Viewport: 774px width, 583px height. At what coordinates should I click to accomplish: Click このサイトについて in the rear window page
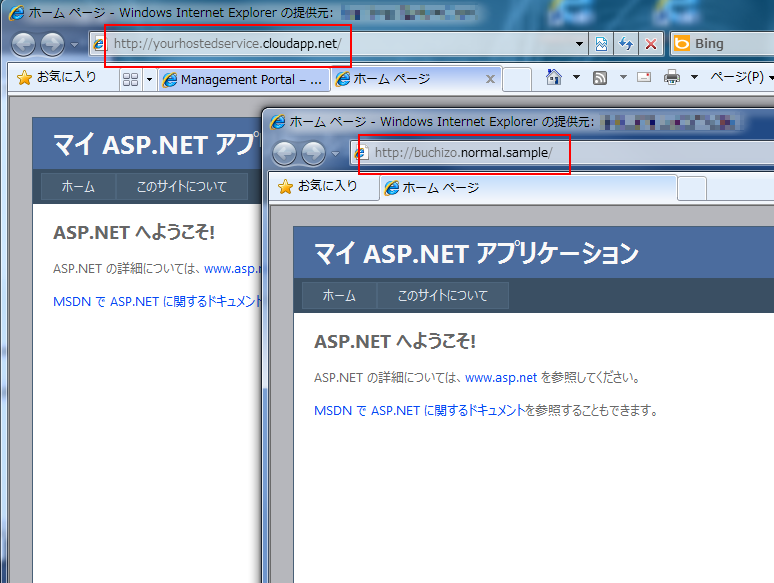pos(182,187)
